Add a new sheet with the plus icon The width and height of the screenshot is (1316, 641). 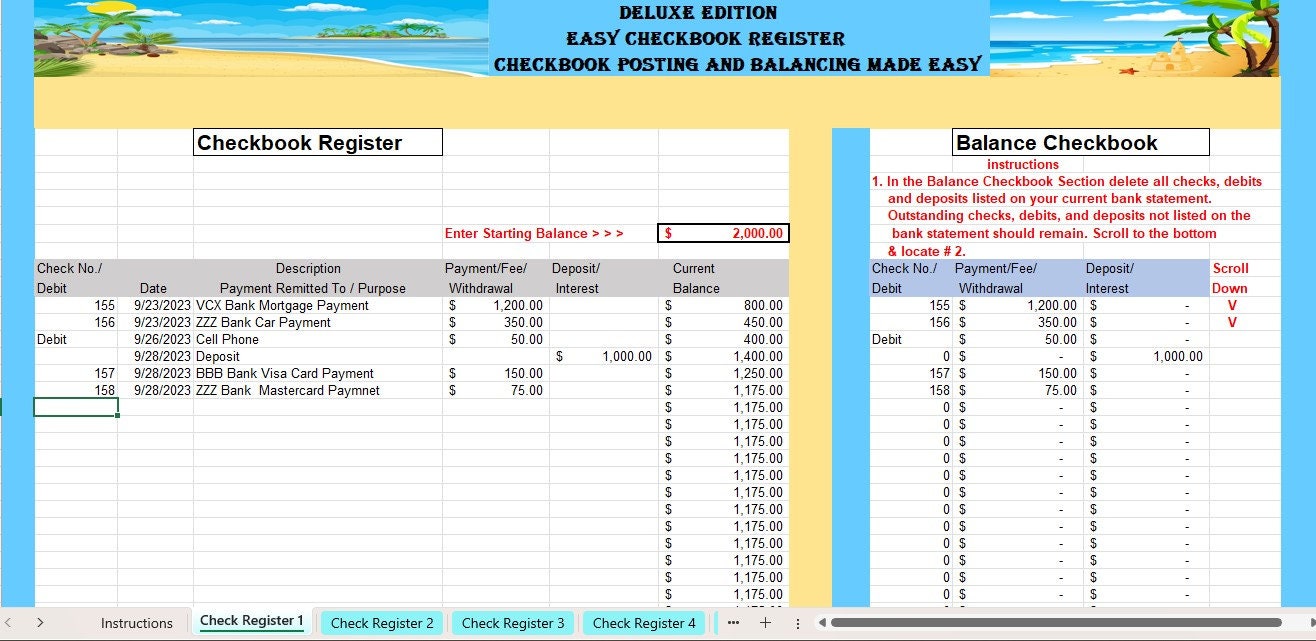[x=764, y=623]
